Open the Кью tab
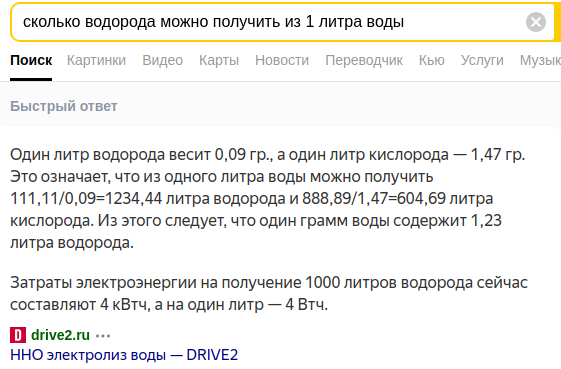The image size is (561, 369). (x=432, y=60)
